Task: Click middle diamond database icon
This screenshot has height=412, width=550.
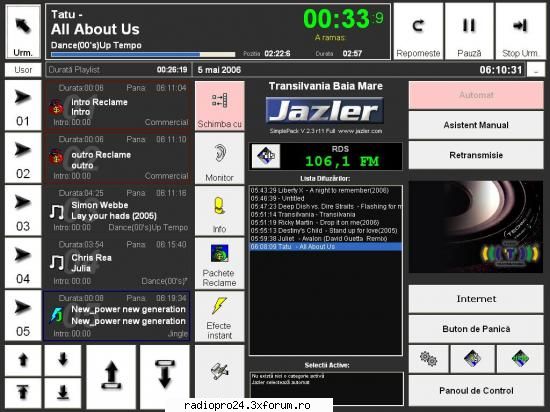Action: point(472,359)
